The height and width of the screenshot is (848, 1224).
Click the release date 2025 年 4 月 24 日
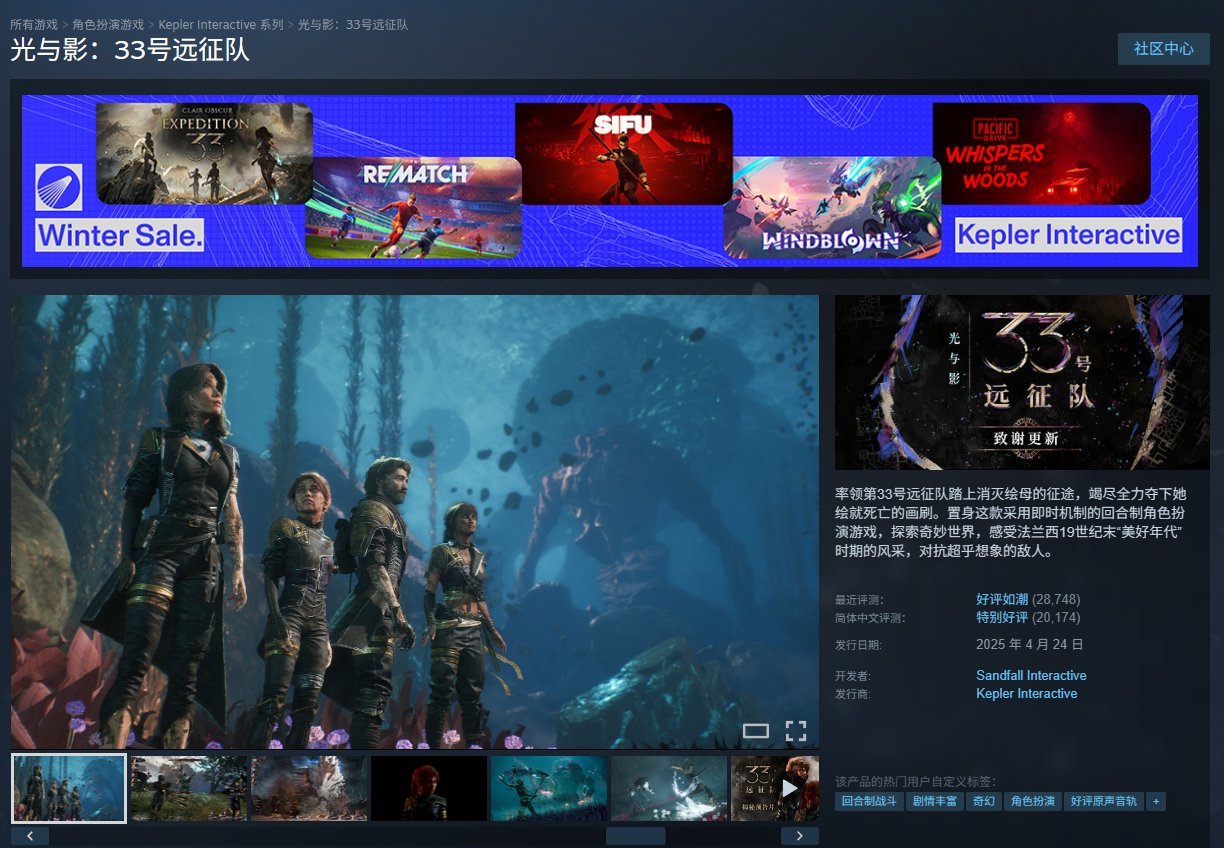tap(1030, 644)
